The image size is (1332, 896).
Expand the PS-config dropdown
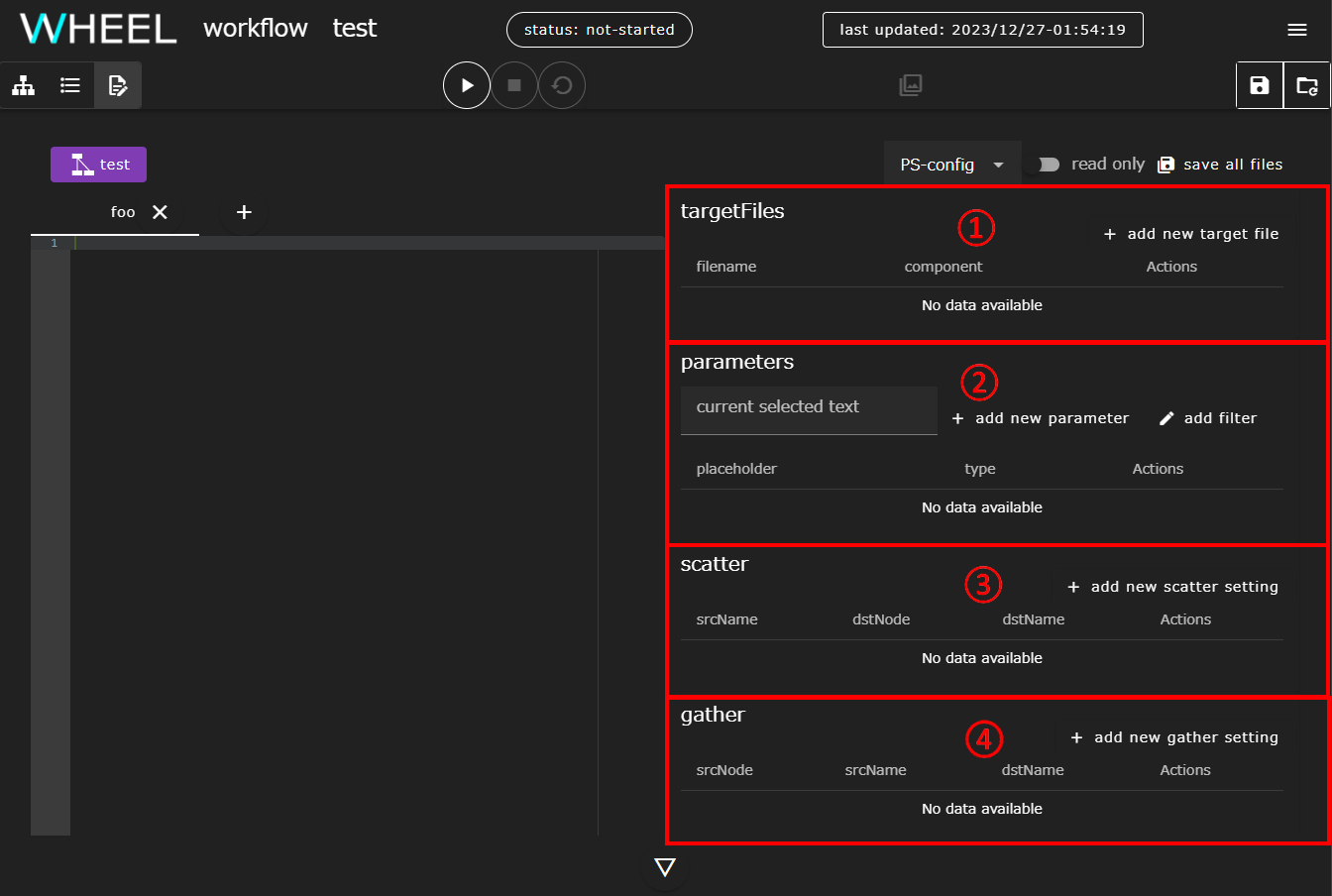tap(952, 165)
